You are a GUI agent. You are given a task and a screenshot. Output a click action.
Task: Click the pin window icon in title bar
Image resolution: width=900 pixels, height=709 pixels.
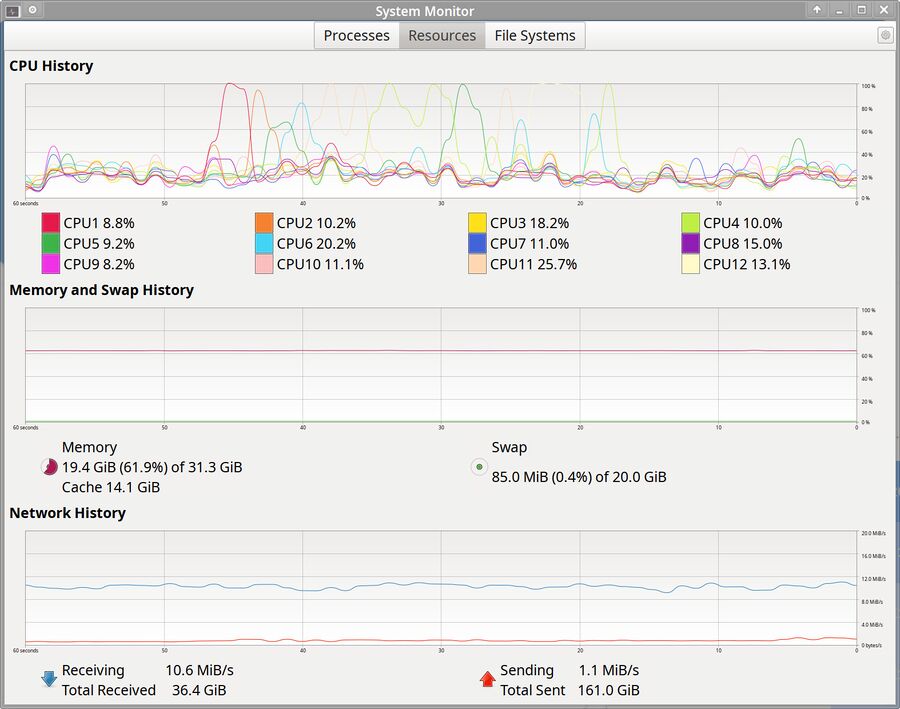tap(32, 10)
